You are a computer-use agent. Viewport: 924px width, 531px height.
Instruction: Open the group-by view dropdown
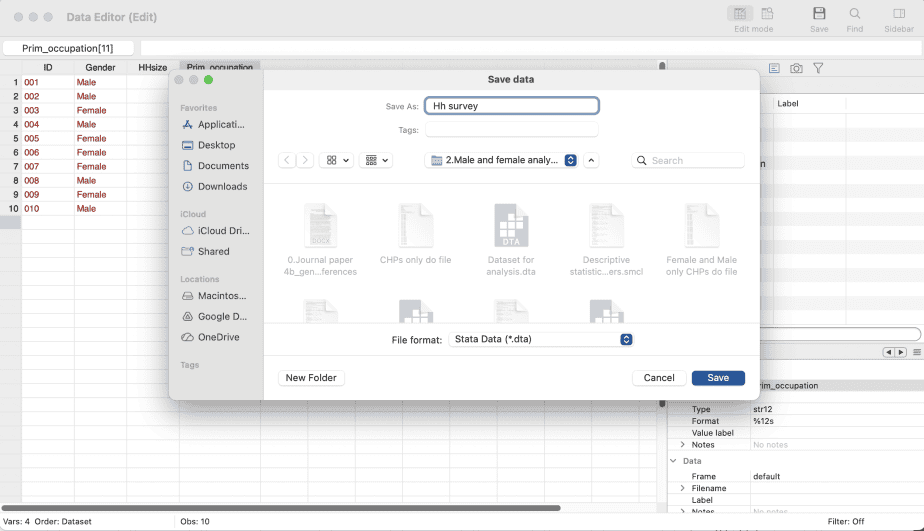click(x=377, y=160)
